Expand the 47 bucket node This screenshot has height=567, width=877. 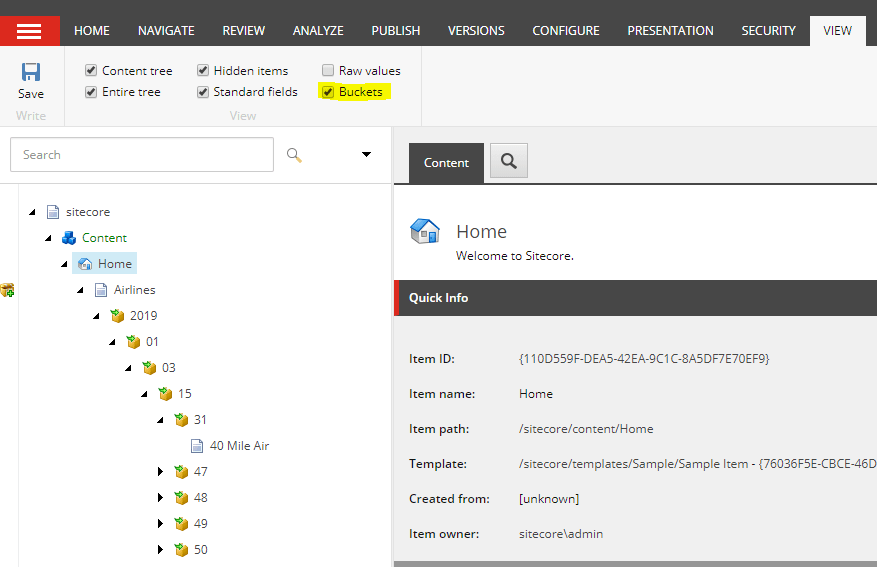pos(161,472)
